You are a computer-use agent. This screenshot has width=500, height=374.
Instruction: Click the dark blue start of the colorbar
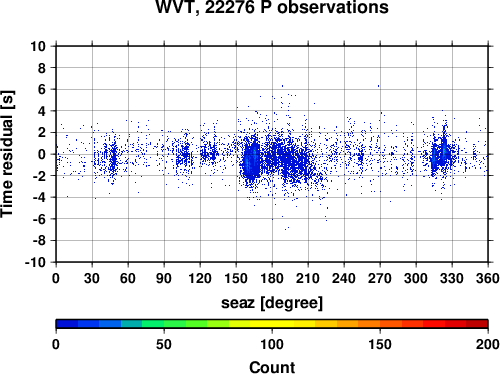point(67,324)
